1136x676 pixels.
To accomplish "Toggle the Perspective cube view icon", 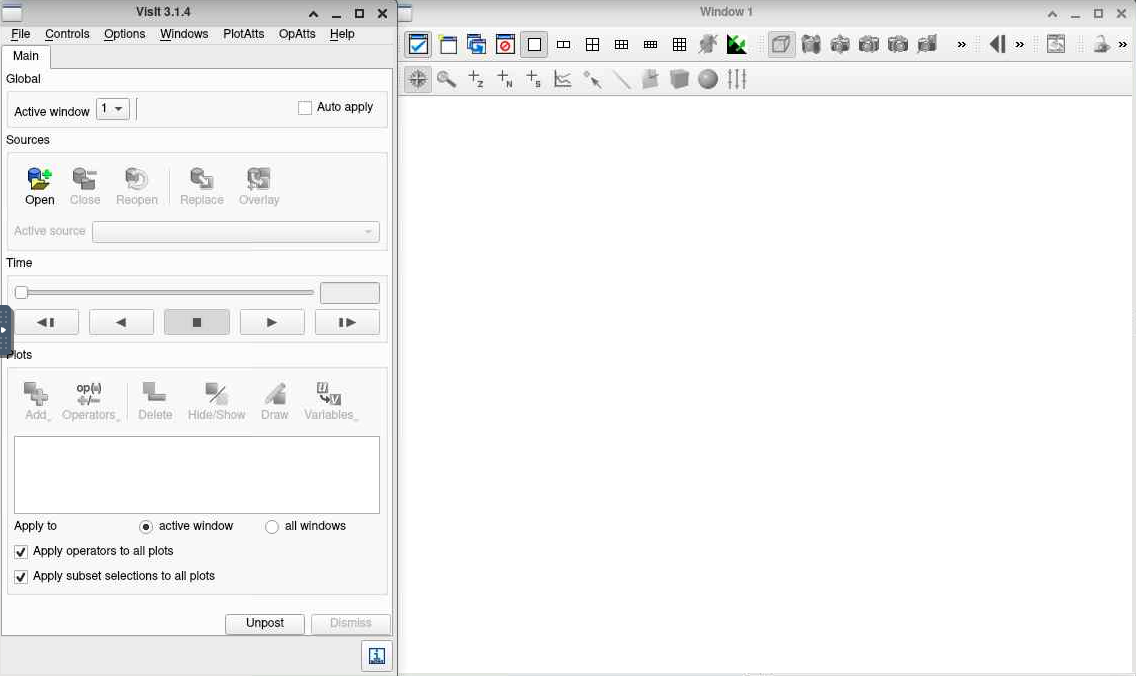I will coord(781,45).
